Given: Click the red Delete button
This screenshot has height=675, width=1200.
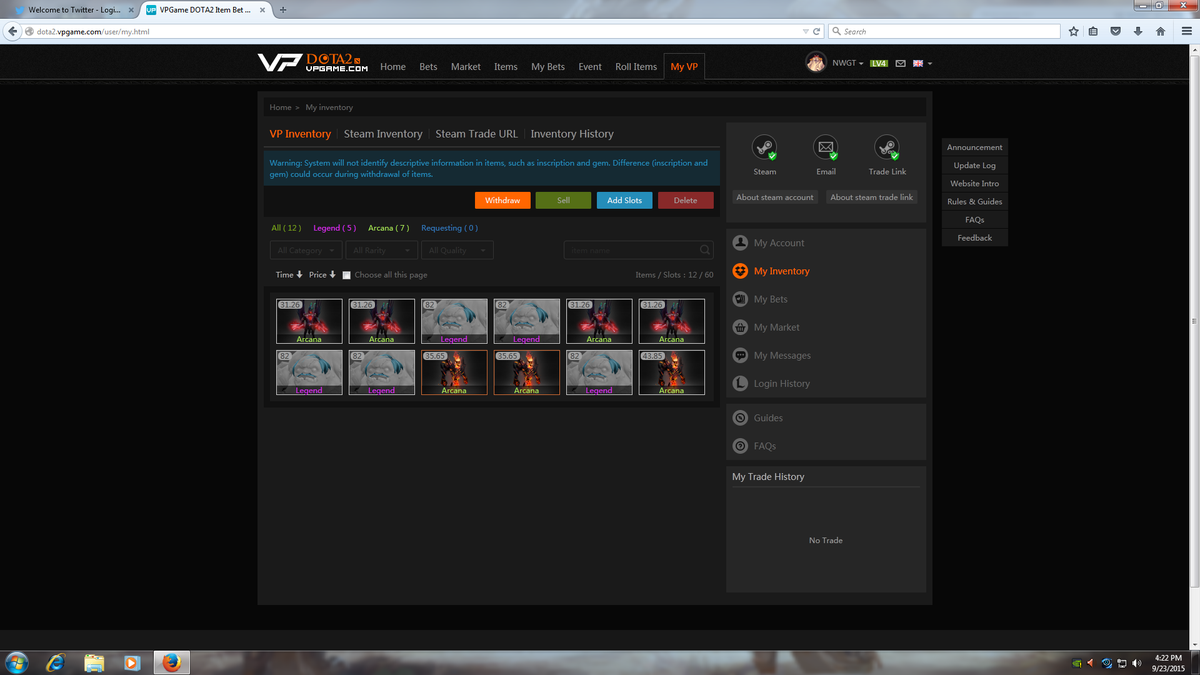Looking at the screenshot, I should tap(686, 200).
